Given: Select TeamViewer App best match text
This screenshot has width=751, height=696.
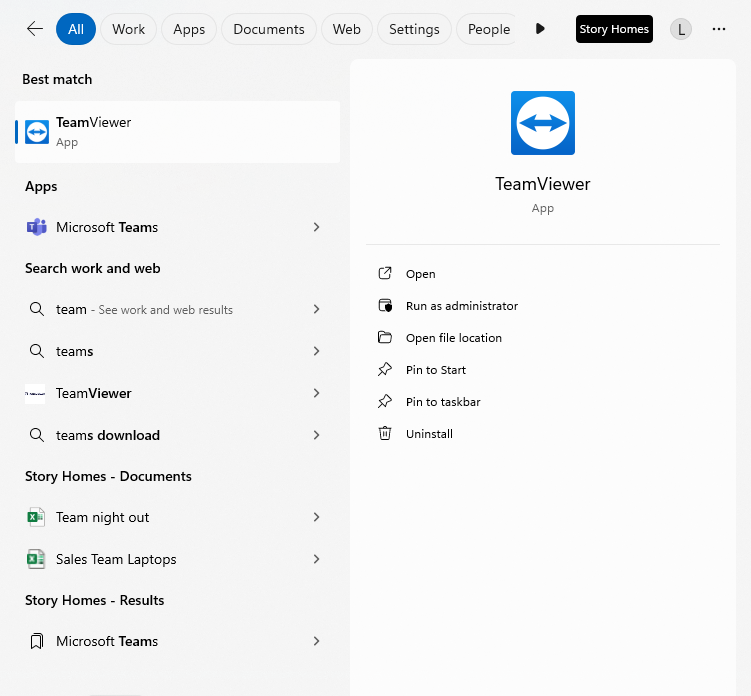Looking at the screenshot, I should (93, 132).
